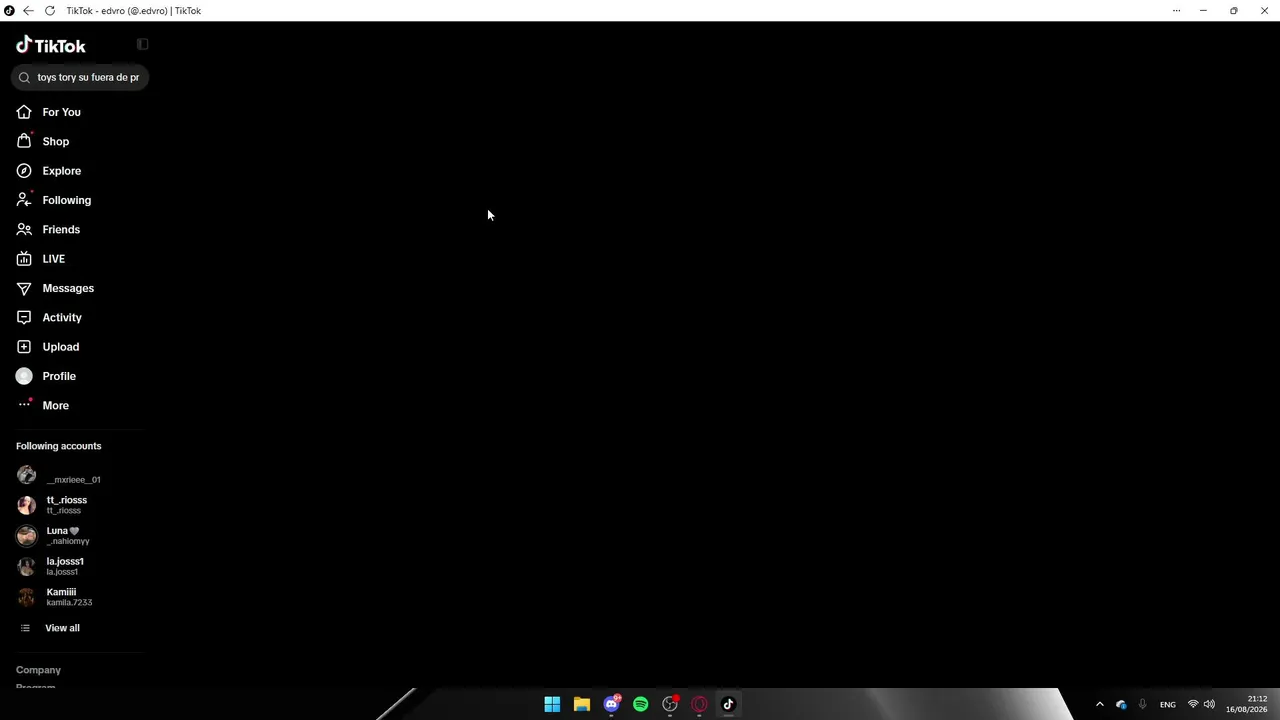Show hidden system tray icons

click(1100, 704)
